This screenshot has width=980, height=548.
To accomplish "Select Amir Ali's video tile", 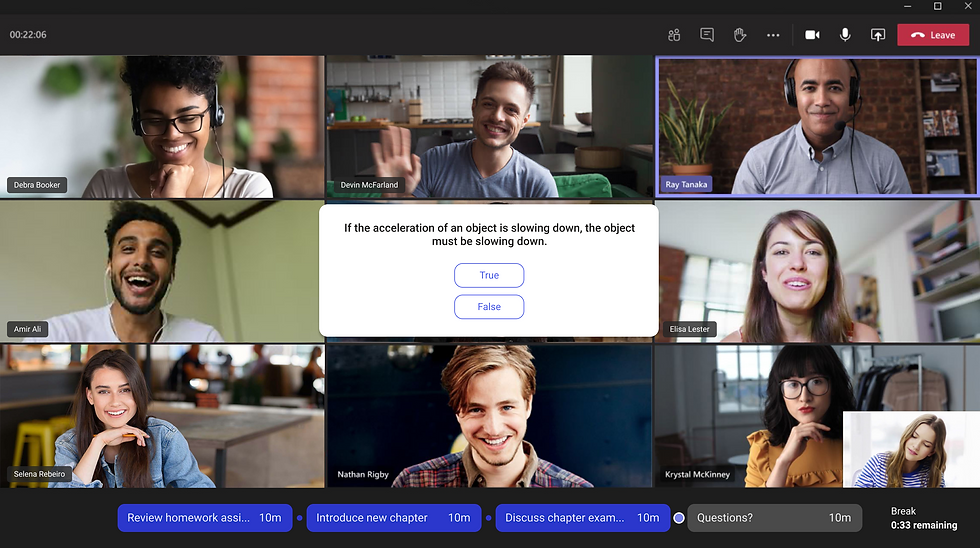I will [162, 271].
